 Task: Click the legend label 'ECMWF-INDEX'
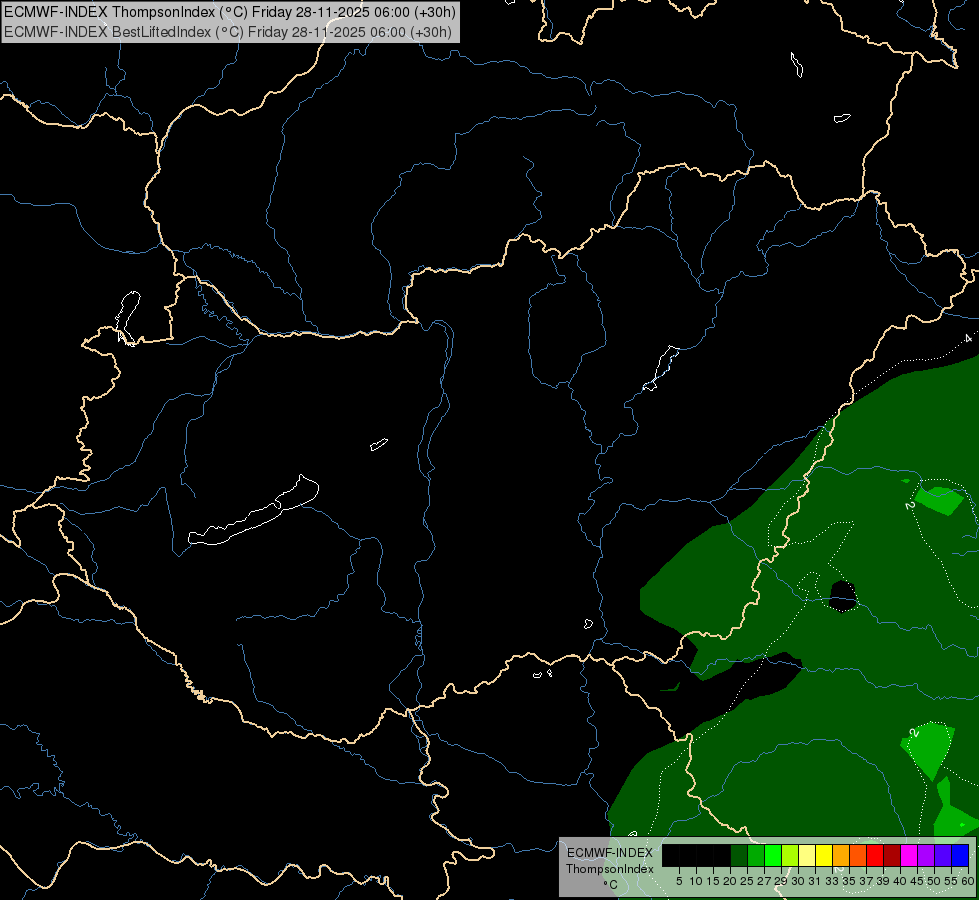pyautogui.click(x=610, y=853)
